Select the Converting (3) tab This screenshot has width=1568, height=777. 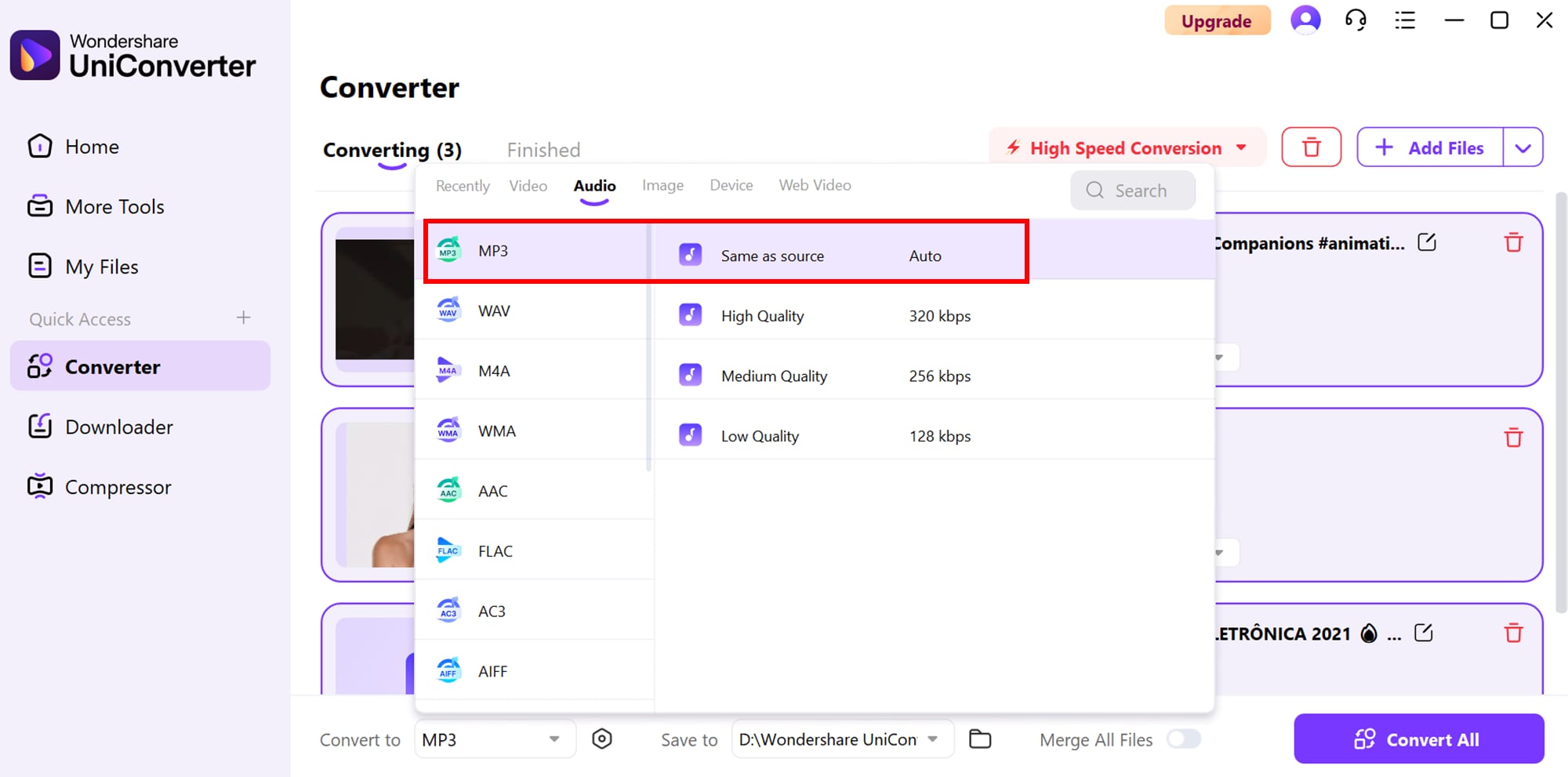[x=392, y=150]
